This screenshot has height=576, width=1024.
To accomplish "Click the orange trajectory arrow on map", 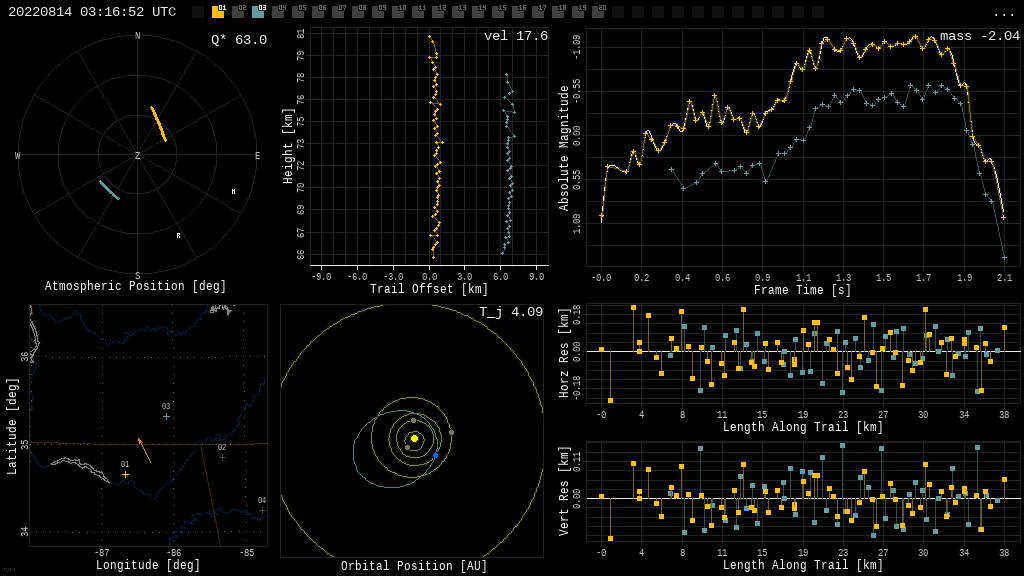I will click(x=144, y=450).
